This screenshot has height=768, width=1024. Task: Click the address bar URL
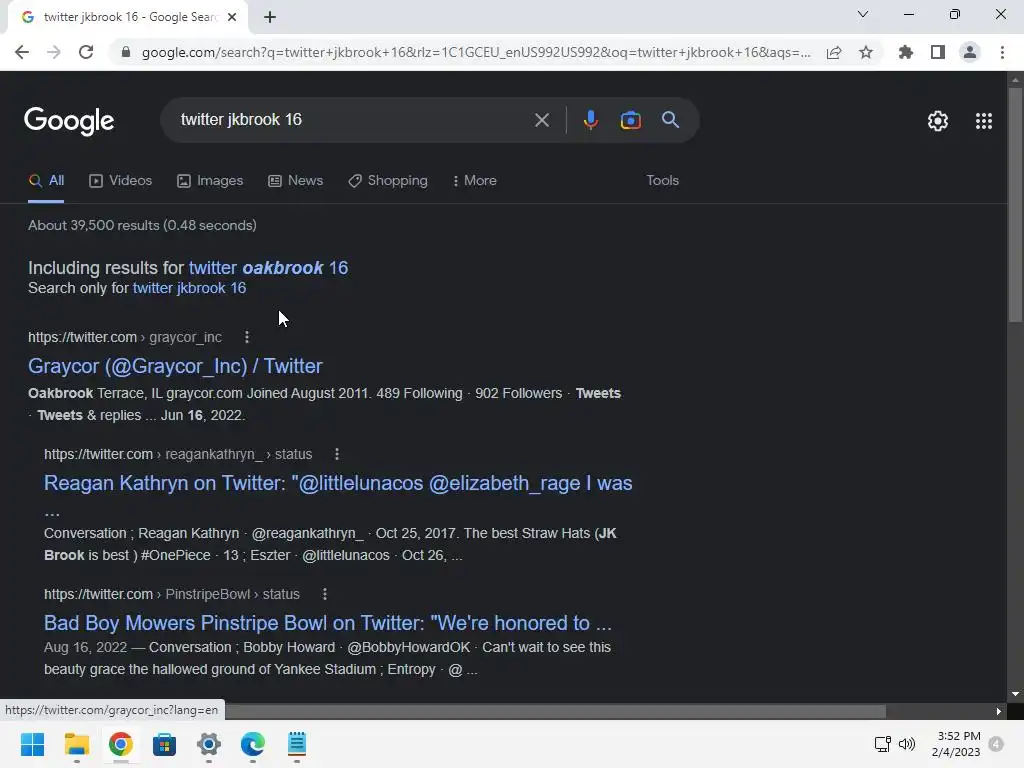pyautogui.click(x=476, y=52)
